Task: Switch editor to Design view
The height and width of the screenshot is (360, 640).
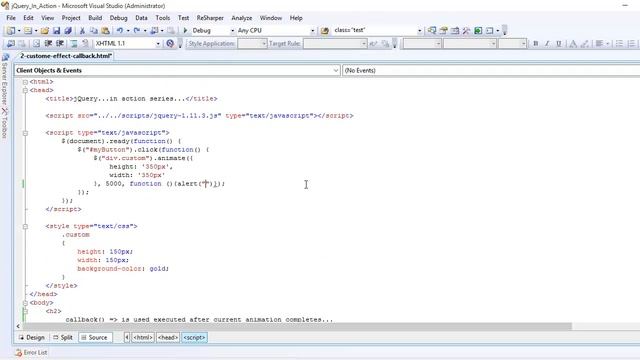Action: 31,338
